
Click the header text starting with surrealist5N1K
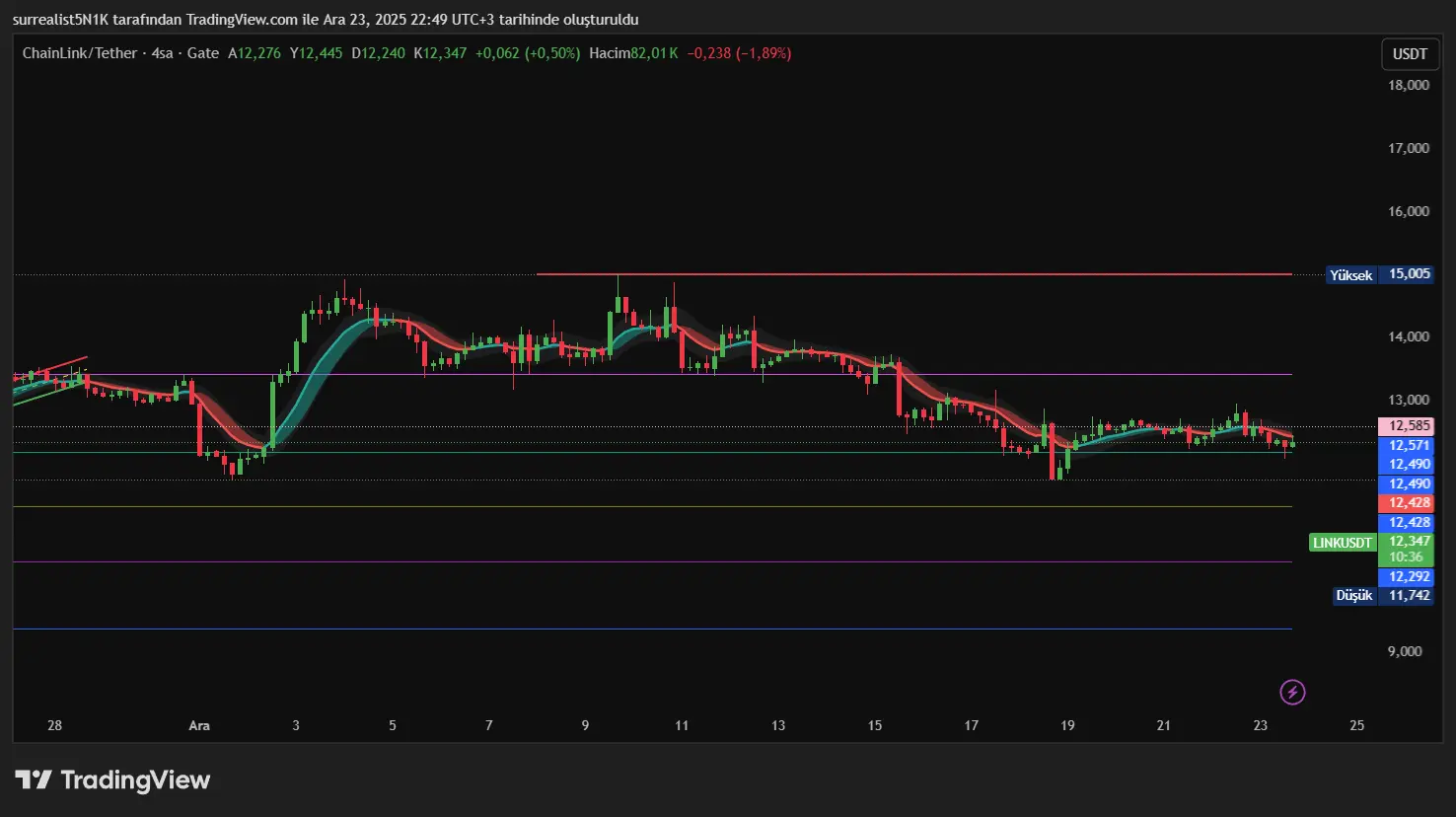[x=326, y=20]
